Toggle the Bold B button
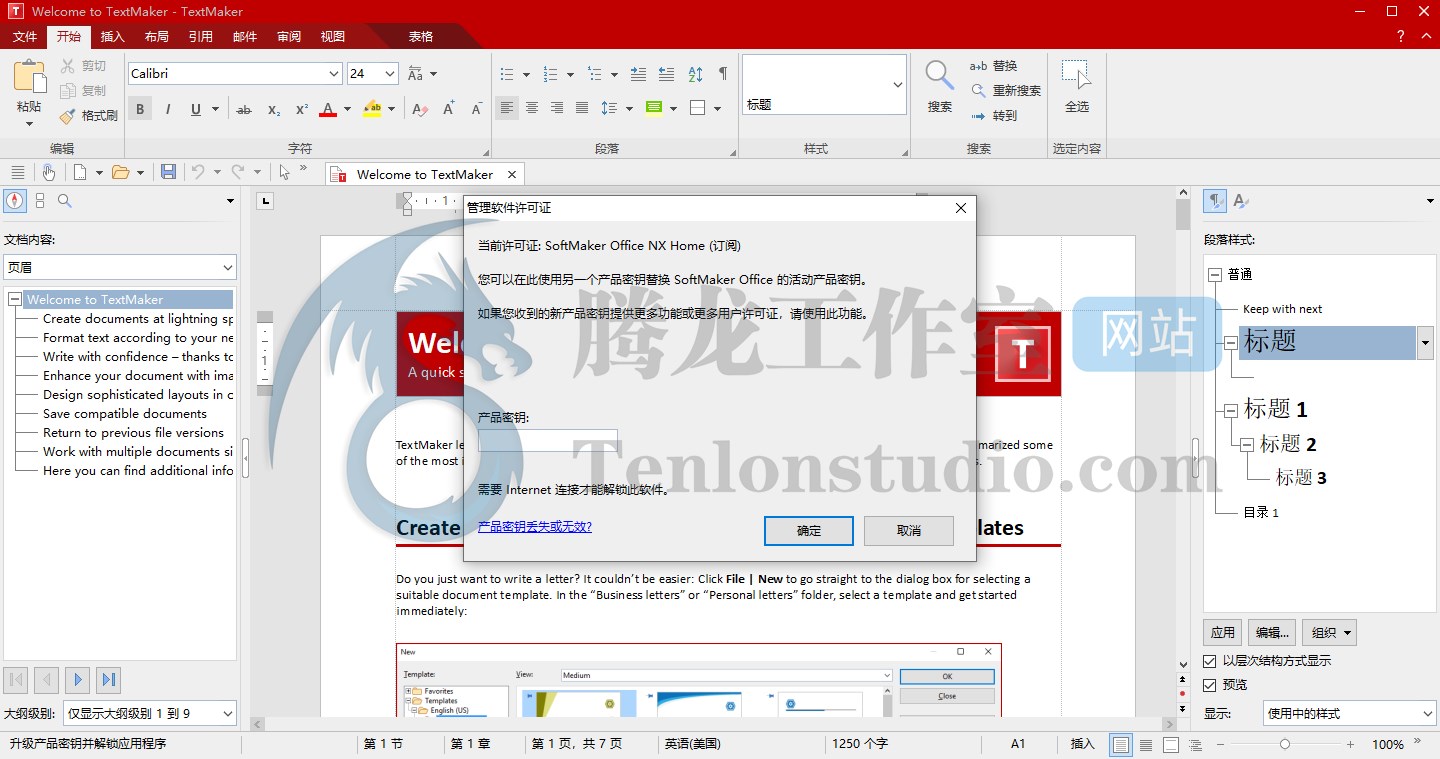Viewport: 1440px width, 759px height. click(x=140, y=109)
